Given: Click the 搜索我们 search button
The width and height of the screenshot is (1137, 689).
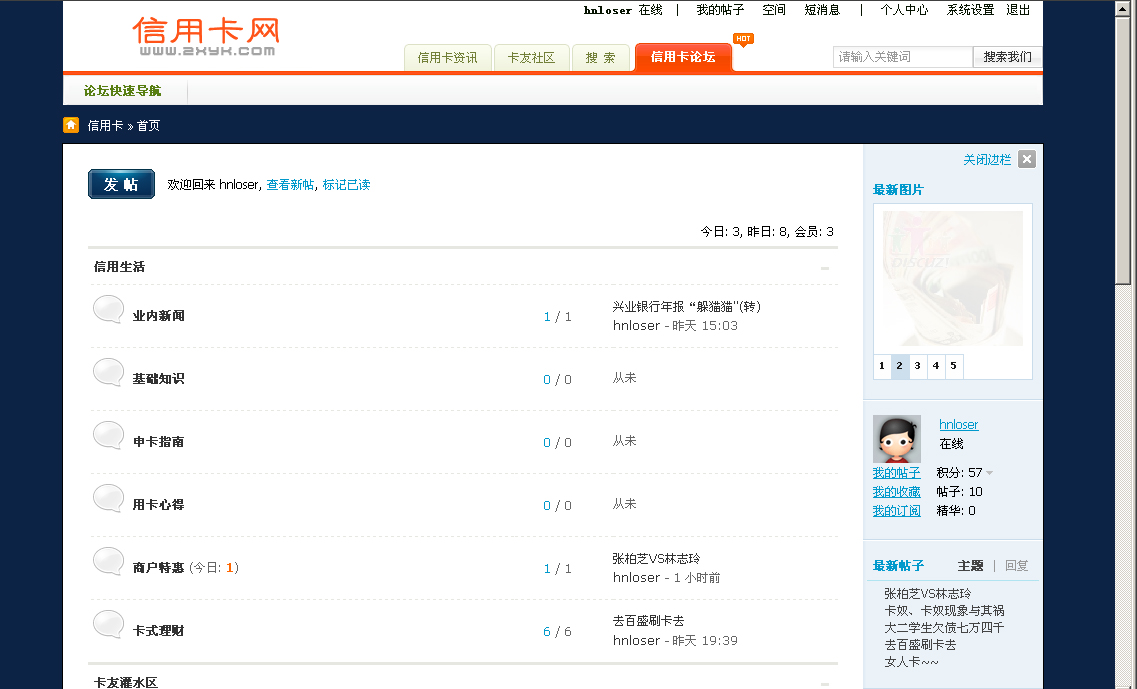Looking at the screenshot, I should (1007, 57).
